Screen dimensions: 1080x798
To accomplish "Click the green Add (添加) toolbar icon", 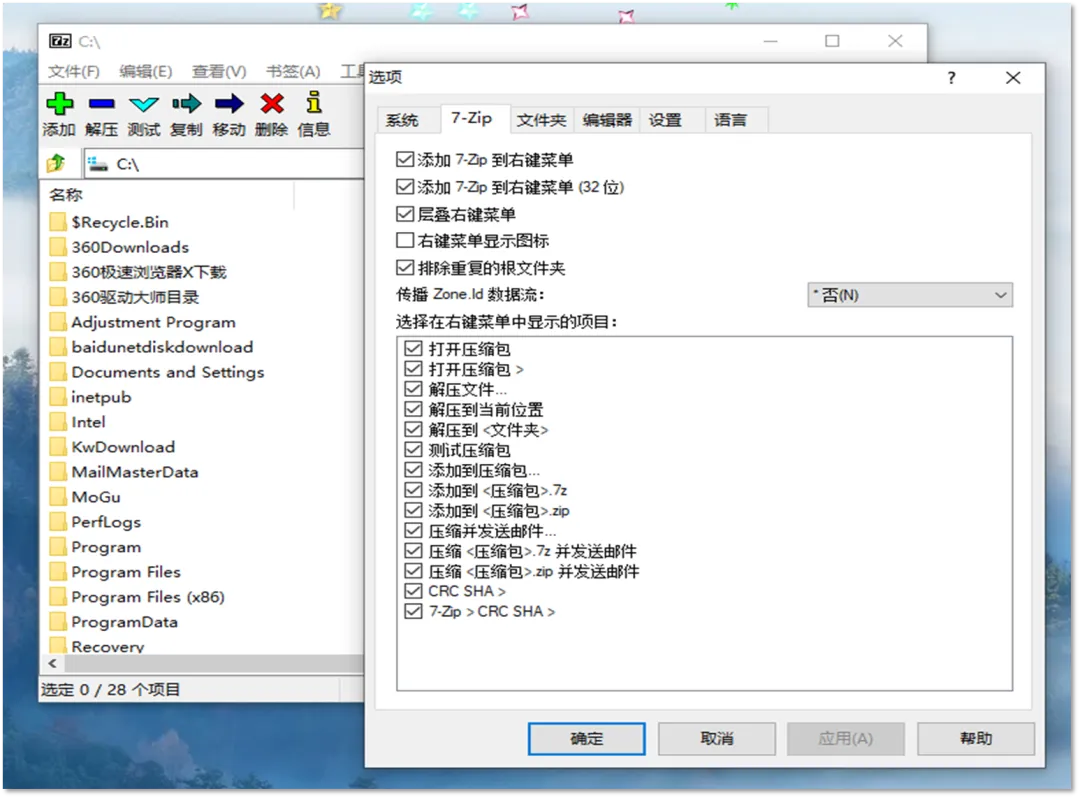I will (x=59, y=104).
